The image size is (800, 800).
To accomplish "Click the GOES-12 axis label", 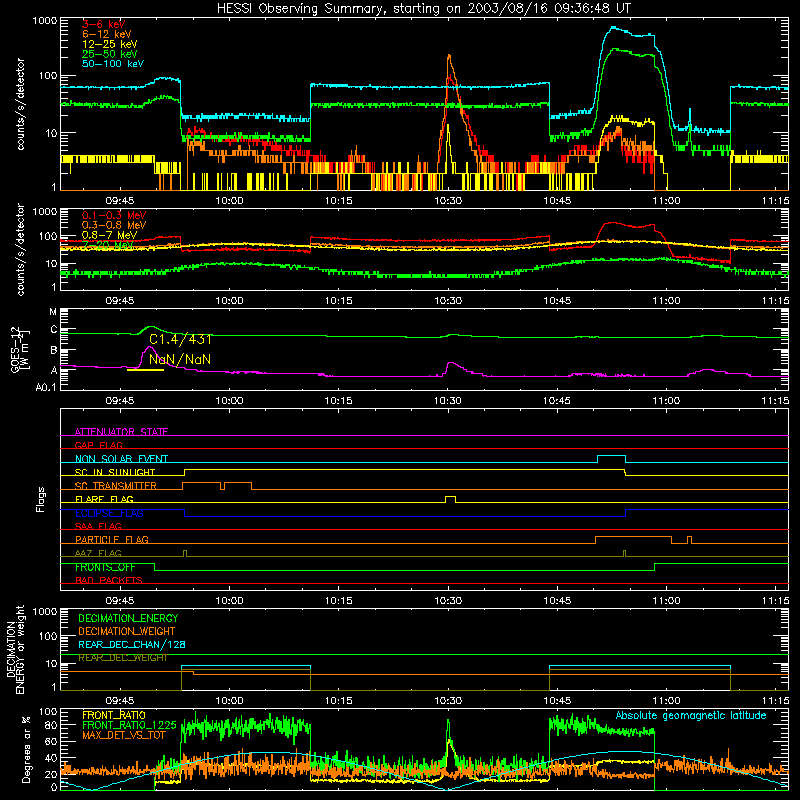I will pos(18,349).
